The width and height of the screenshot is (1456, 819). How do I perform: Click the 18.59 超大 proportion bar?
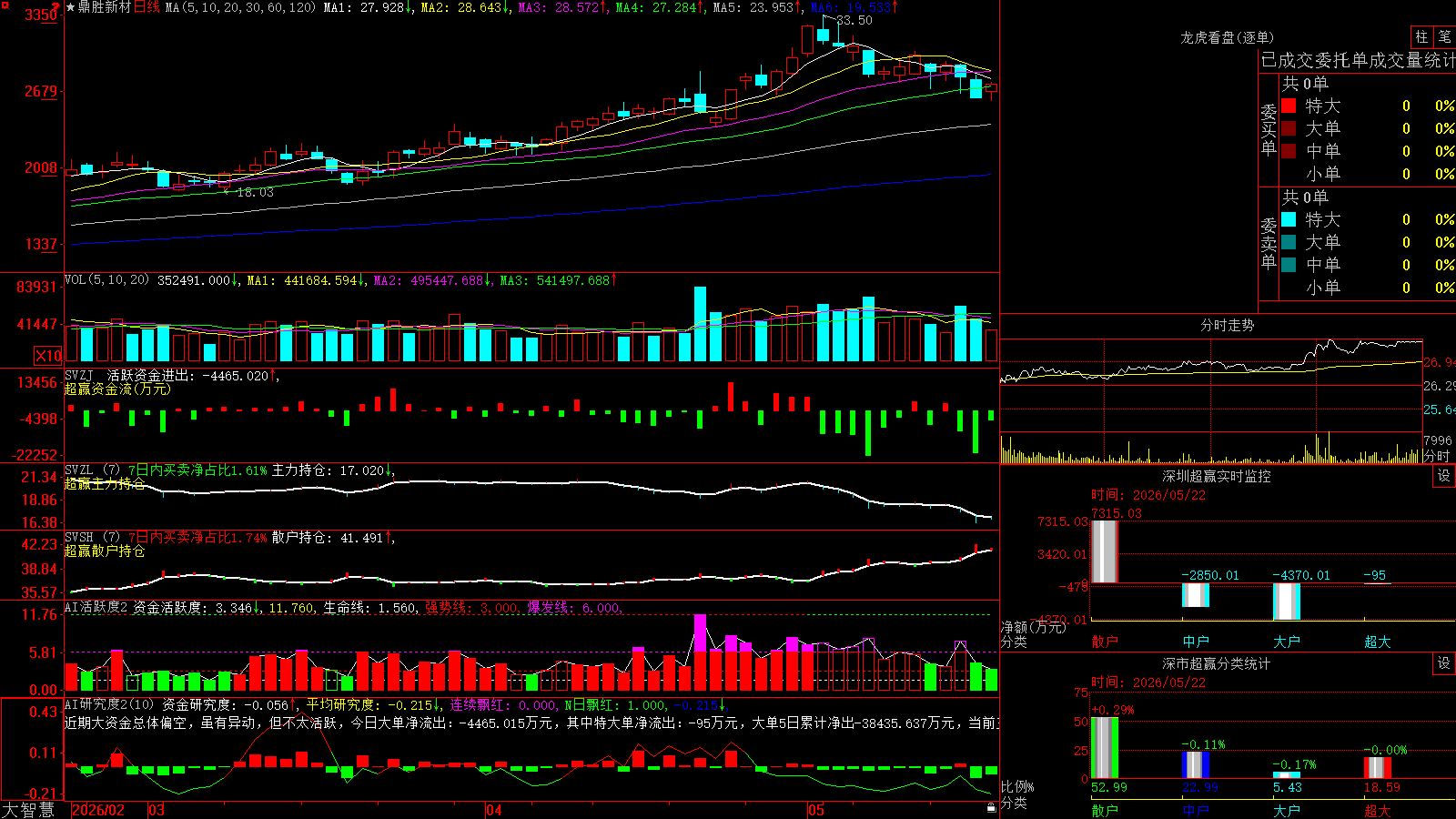pos(1378,768)
